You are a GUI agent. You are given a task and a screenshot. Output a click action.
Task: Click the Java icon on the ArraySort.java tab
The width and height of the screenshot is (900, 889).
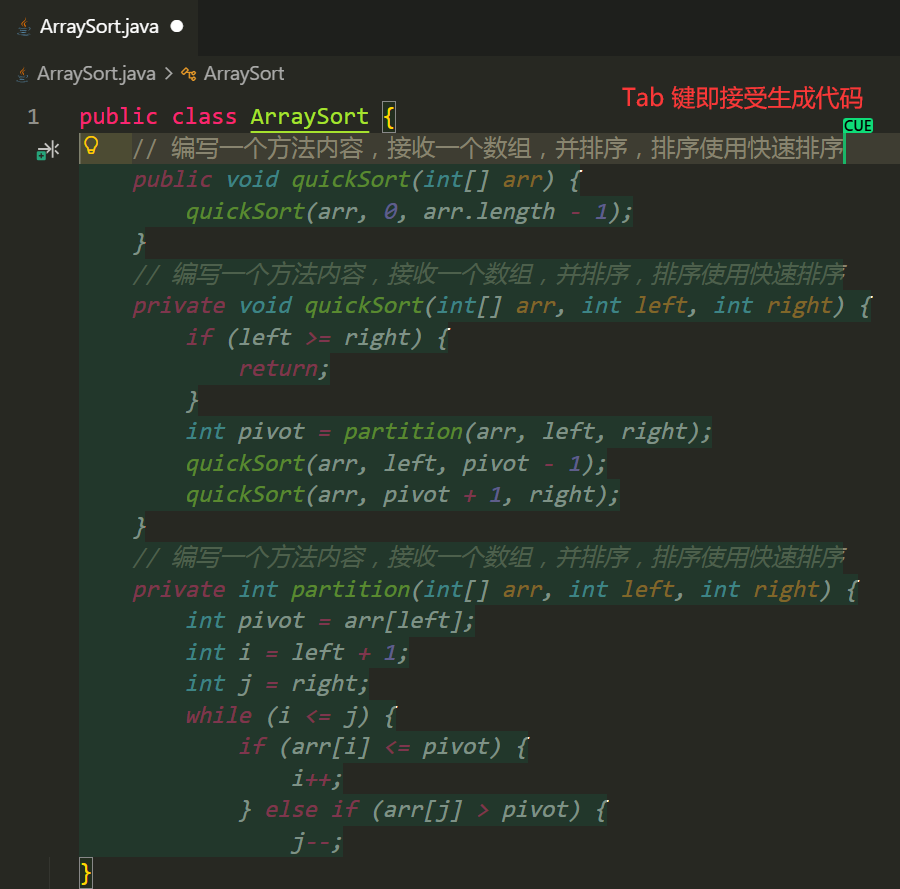click(22, 27)
